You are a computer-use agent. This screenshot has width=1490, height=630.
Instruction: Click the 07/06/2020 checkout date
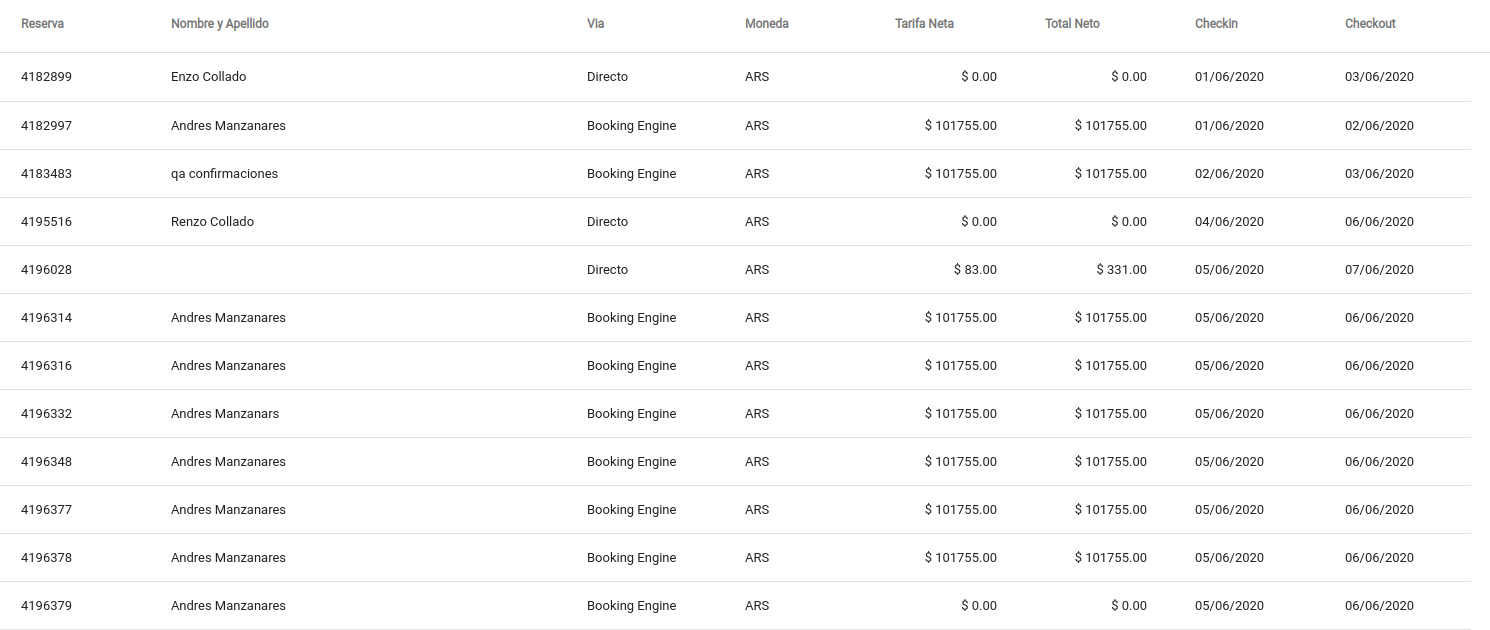point(1379,270)
